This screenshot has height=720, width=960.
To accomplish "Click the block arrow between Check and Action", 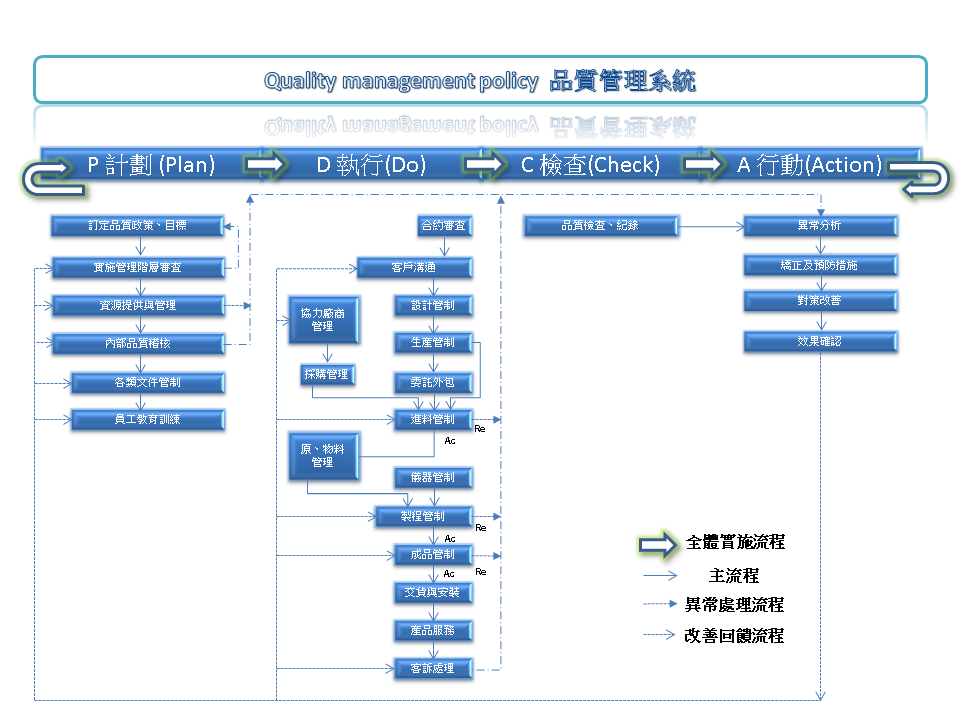I will click(x=703, y=163).
